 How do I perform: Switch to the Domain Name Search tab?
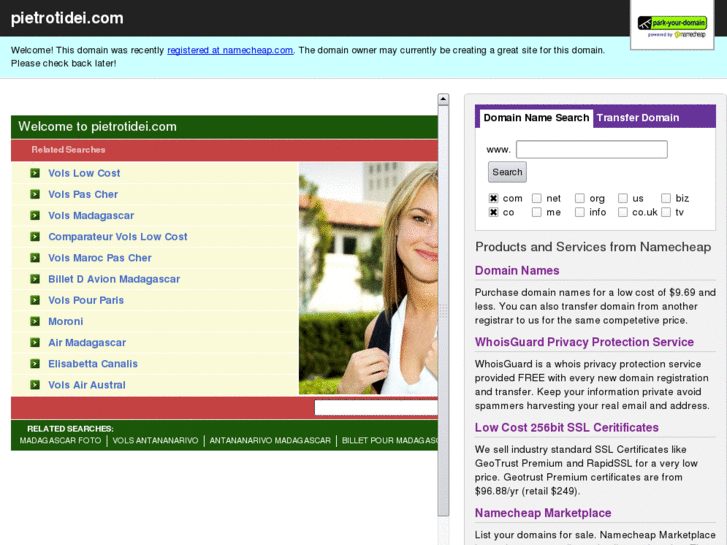tap(536, 118)
